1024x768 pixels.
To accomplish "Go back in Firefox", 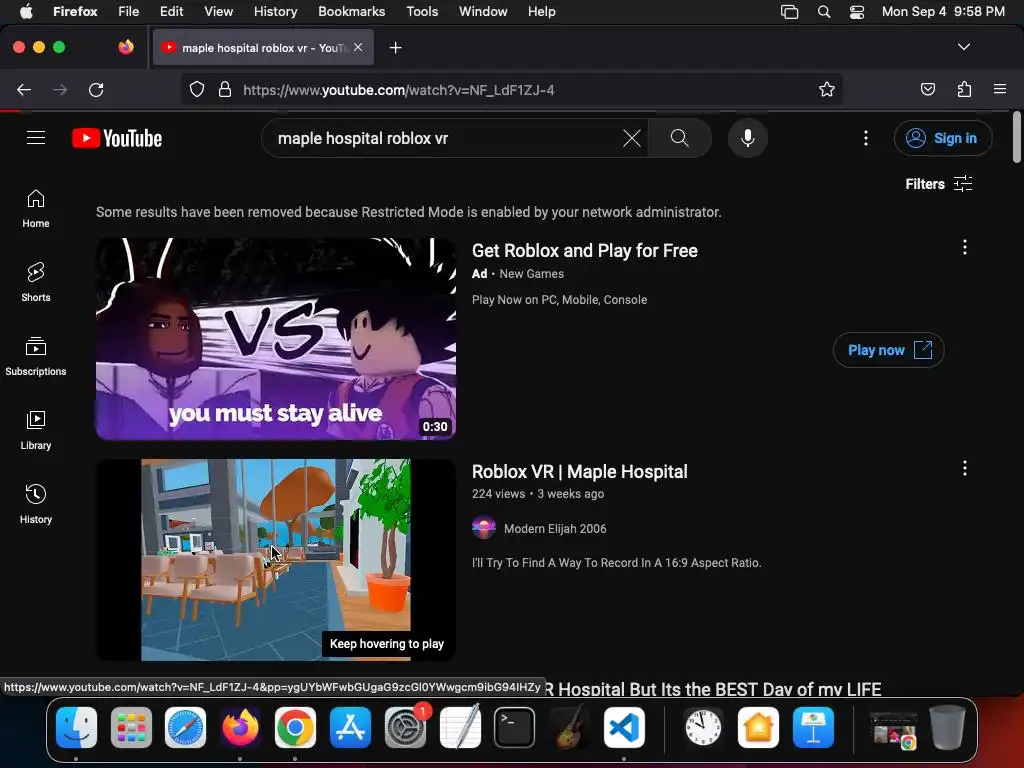I will (24, 89).
